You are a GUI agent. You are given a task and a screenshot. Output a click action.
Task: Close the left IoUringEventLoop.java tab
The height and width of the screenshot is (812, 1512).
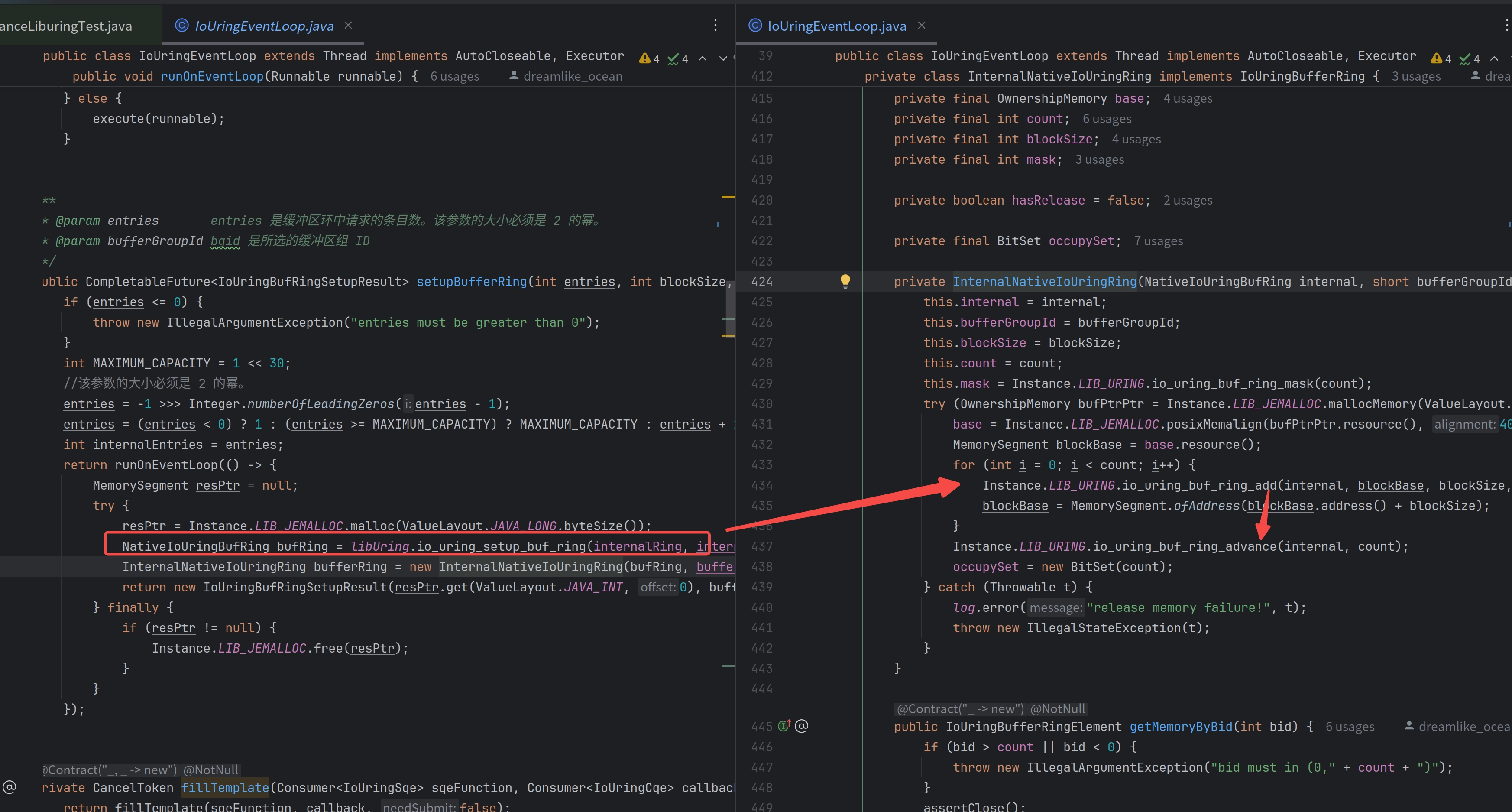pyautogui.click(x=348, y=25)
